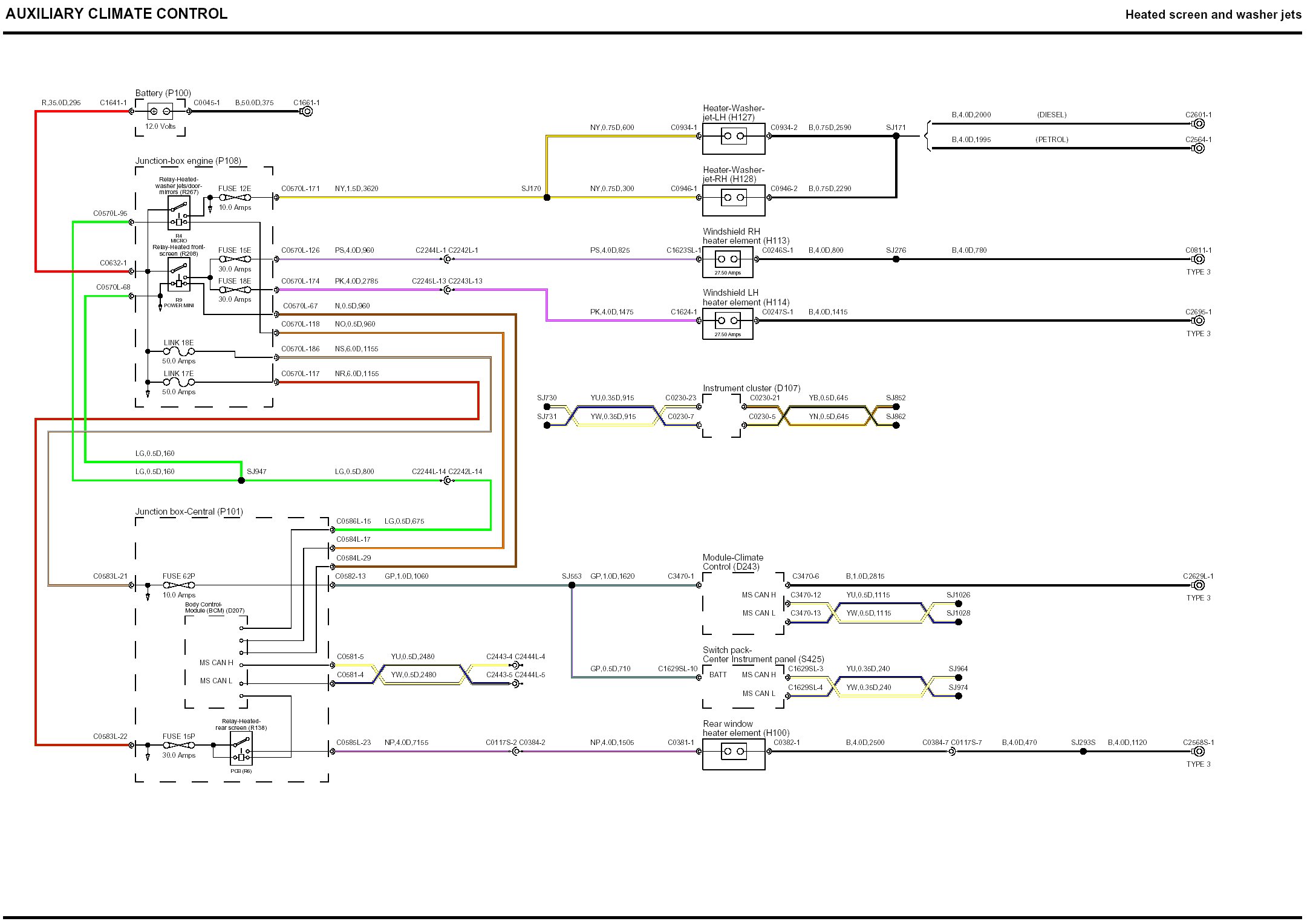Click the FUSE 12E 10.0 Amps symbol
This screenshot has height=924, width=1313.
click(x=235, y=198)
